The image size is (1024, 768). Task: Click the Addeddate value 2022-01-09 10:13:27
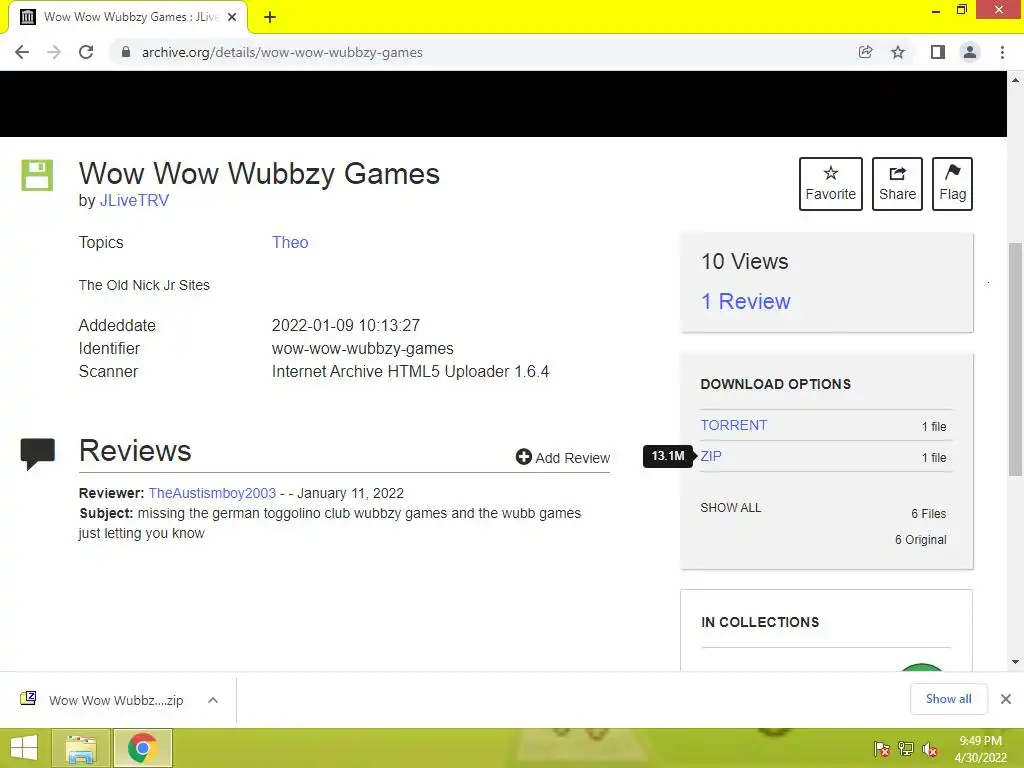pyautogui.click(x=345, y=325)
